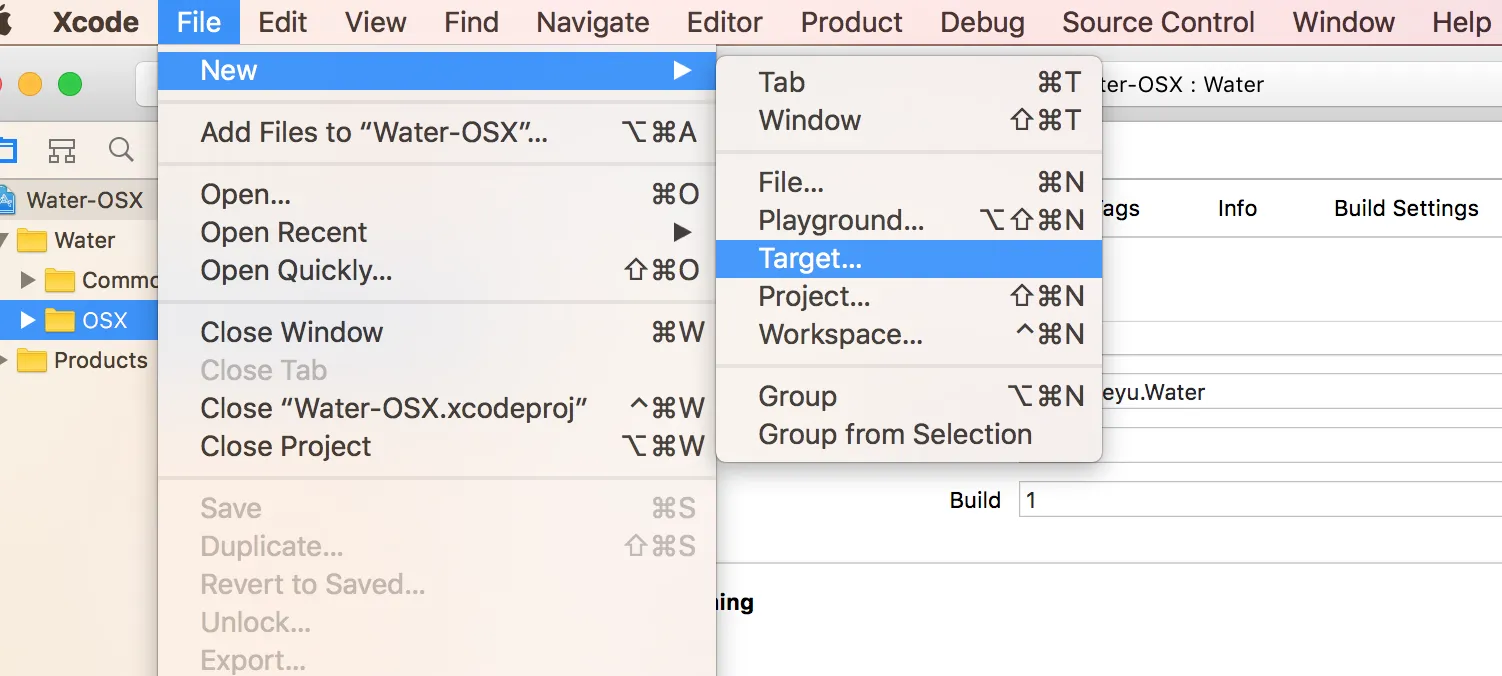
Task: Choose Playground… from the New submenu
Action: point(841,221)
